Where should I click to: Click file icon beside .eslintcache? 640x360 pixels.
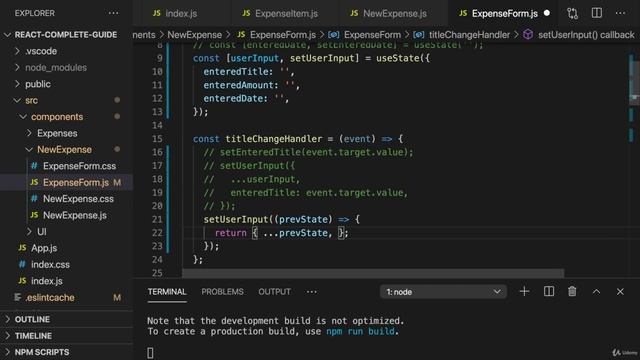click(x=17, y=297)
